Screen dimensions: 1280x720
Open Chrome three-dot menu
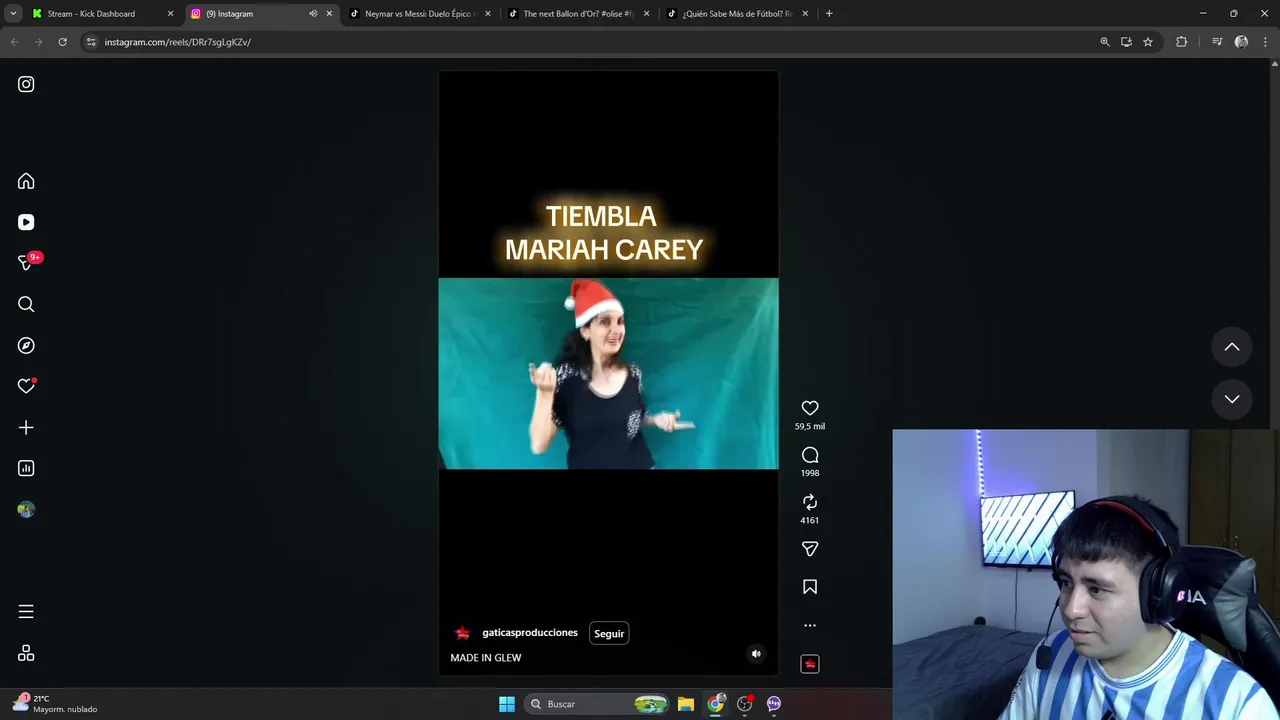point(1266,42)
